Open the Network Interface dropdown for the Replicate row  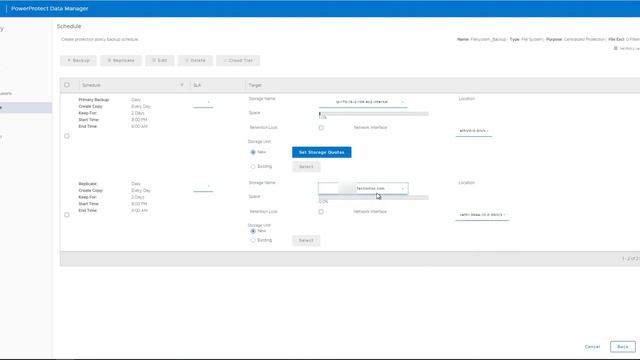[482, 215]
